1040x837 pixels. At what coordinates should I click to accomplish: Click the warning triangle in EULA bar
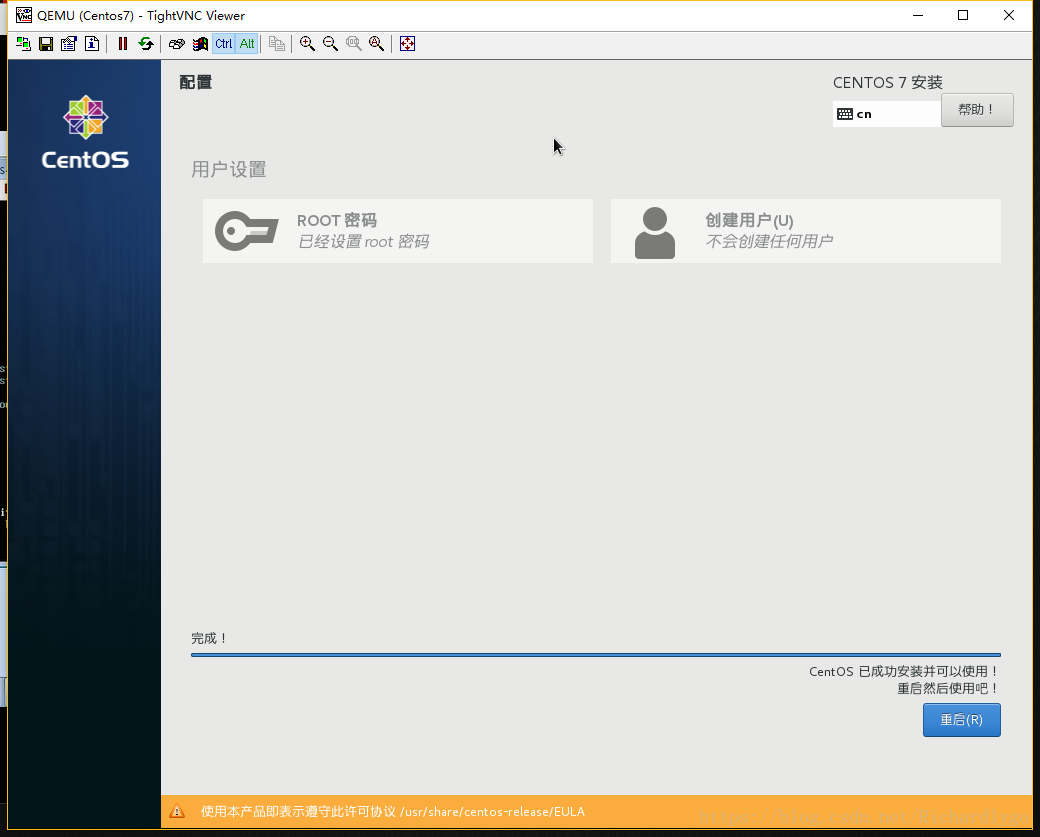[177, 811]
